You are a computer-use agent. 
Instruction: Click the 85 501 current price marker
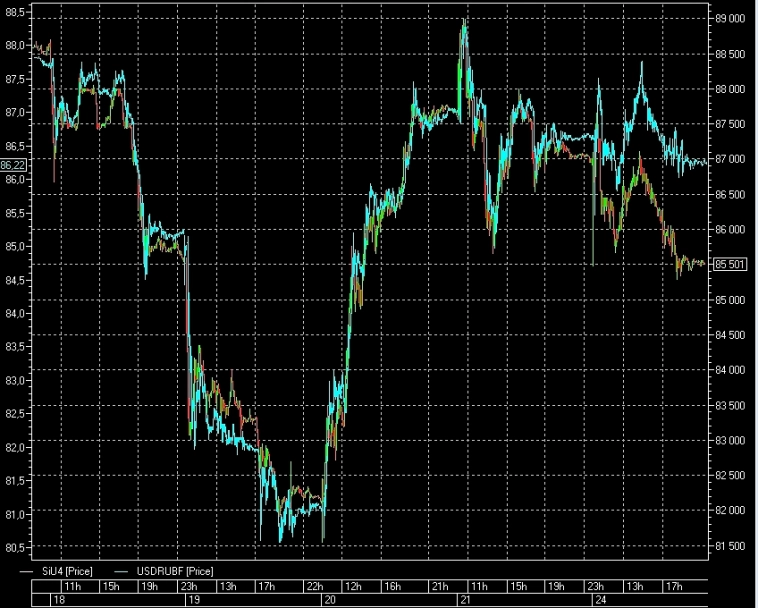(730, 264)
